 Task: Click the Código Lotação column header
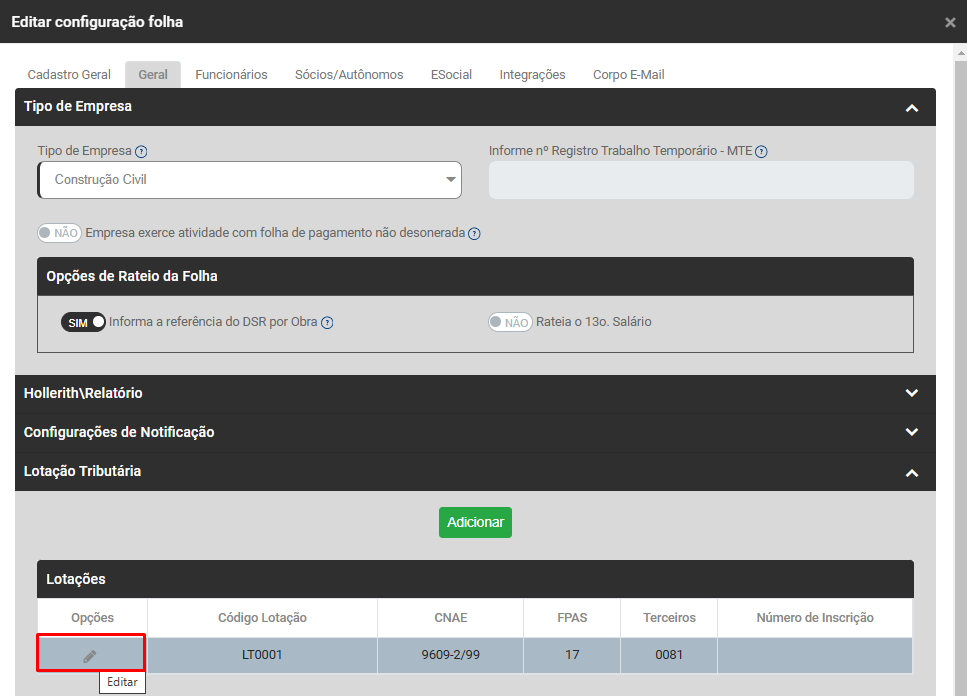click(x=262, y=618)
